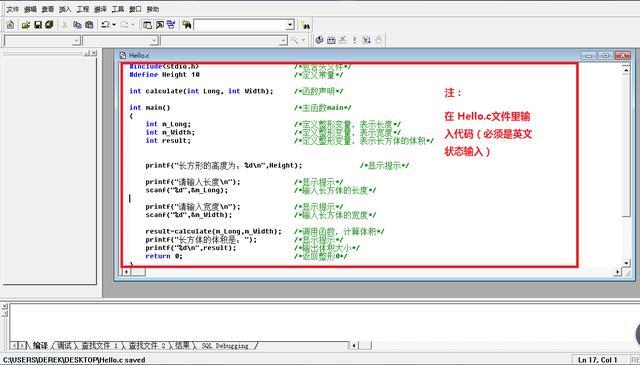Screen dimensions: 640x365
Task: Click the Copy icon in toolbar
Action: 78,25
